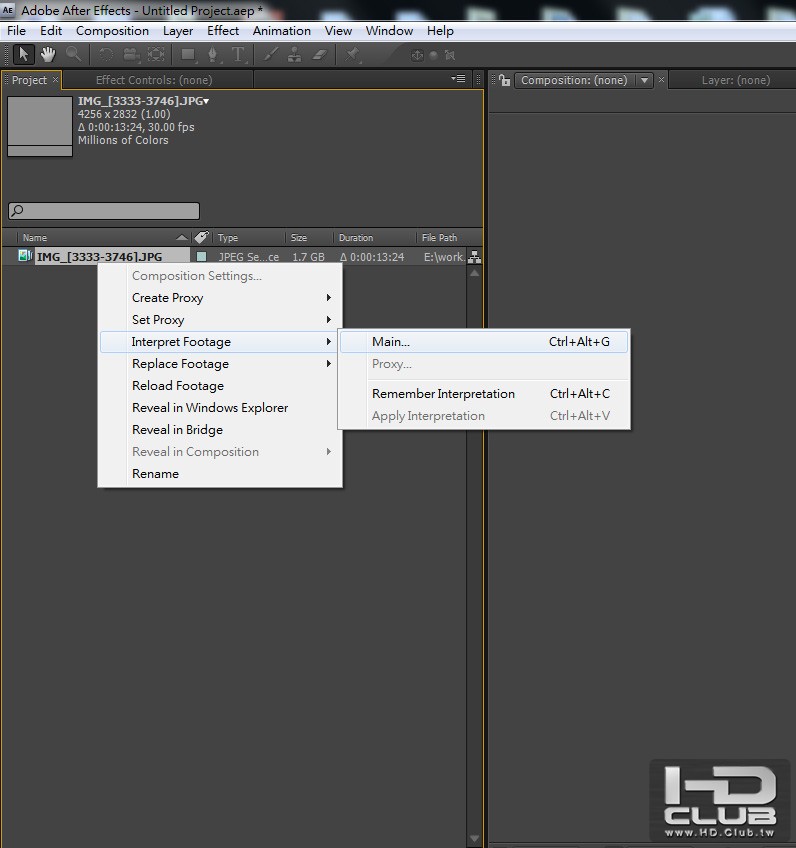Click the local axis mode icon
The image size is (796, 848).
pyautogui.click(x=417, y=55)
